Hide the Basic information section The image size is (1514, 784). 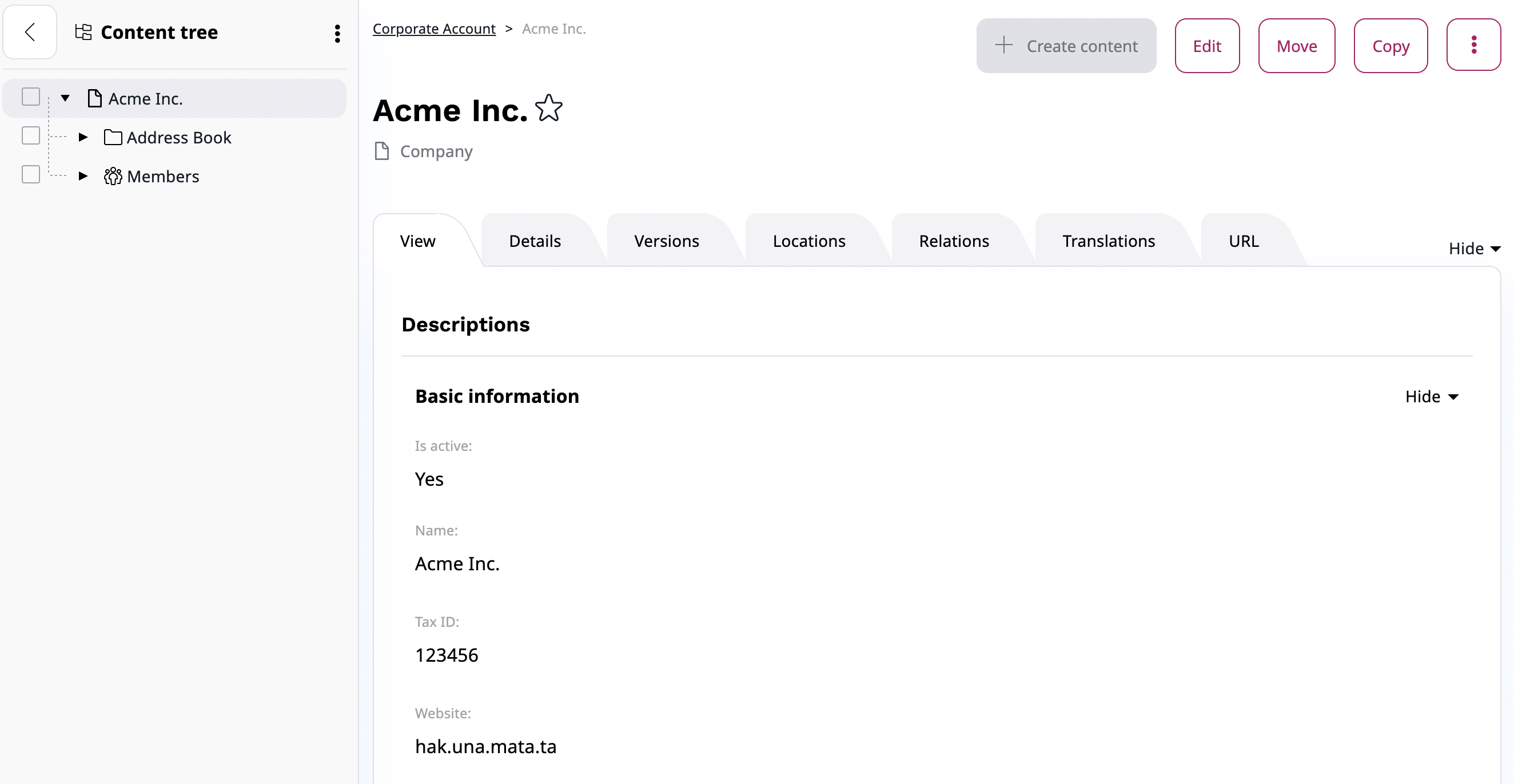pos(1431,397)
